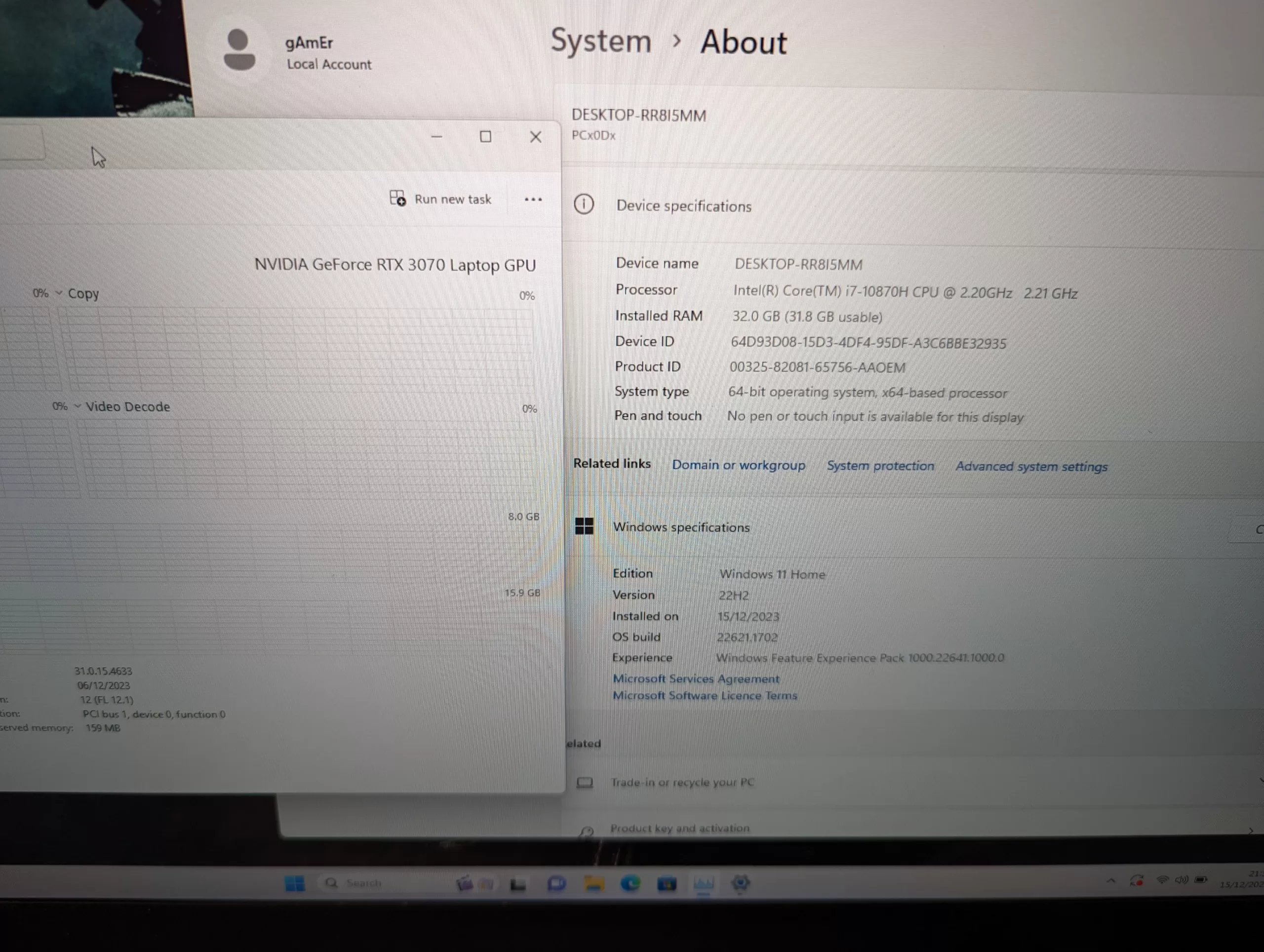The width and height of the screenshot is (1264, 952).
Task: Click the DESKTOP-RR8I5MM header with PCx0Dx
Action: [x=639, y=123]
